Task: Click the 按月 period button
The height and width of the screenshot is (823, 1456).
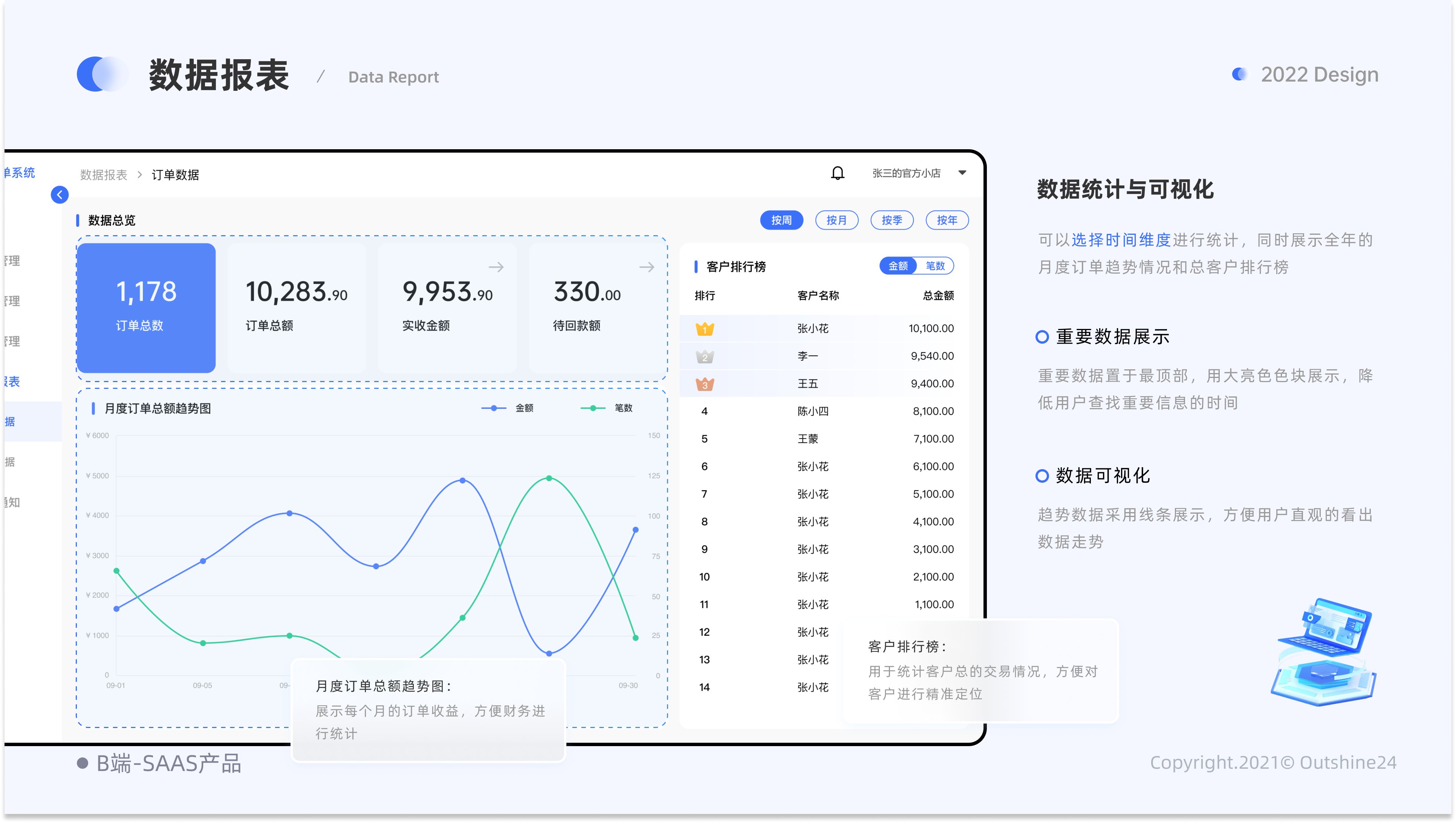Action: coord(837,220)
